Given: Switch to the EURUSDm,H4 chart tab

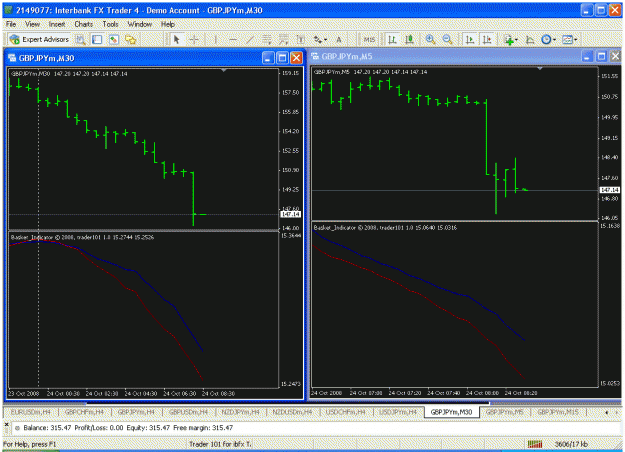Looking at the screenshot, I should point(30,412).
